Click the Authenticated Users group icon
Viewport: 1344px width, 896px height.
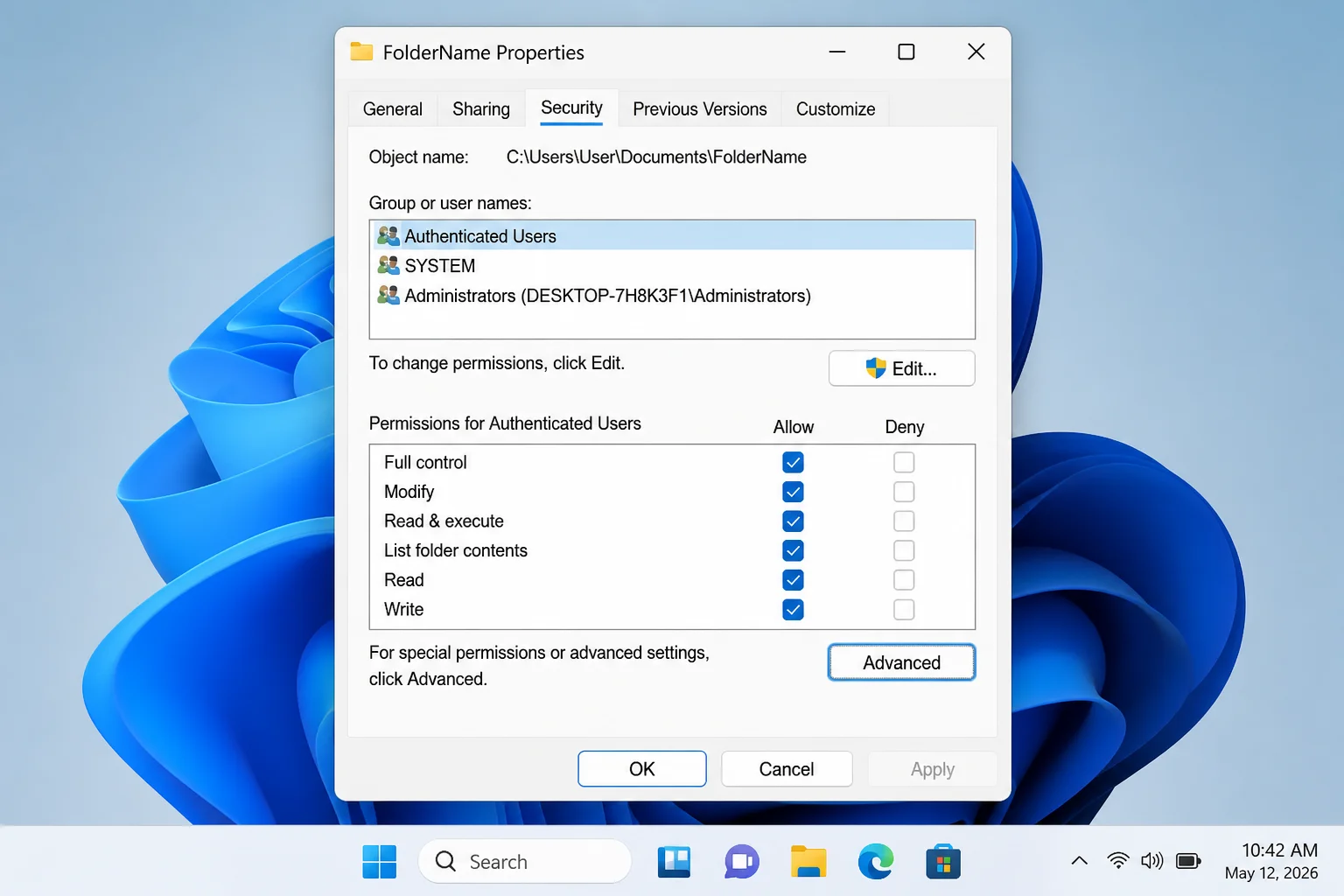tap(388, 235)
